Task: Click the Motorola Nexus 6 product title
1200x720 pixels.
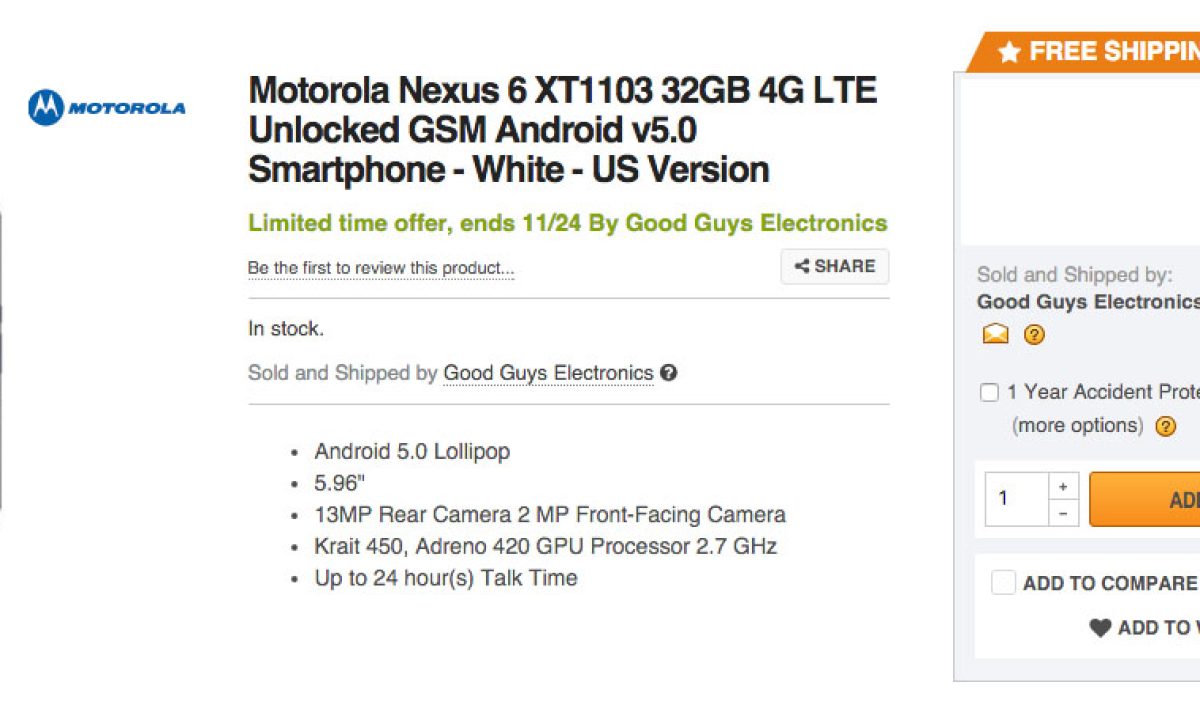Action: pos(562,130)
